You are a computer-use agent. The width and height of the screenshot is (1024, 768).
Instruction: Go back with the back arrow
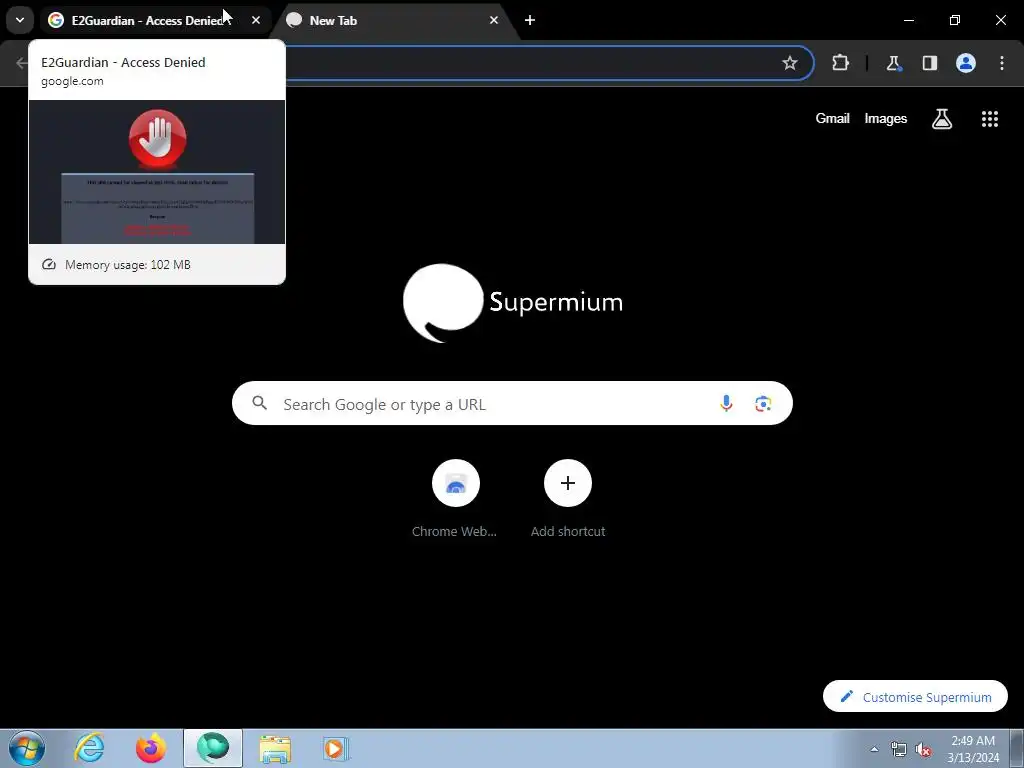coord(21,63)
